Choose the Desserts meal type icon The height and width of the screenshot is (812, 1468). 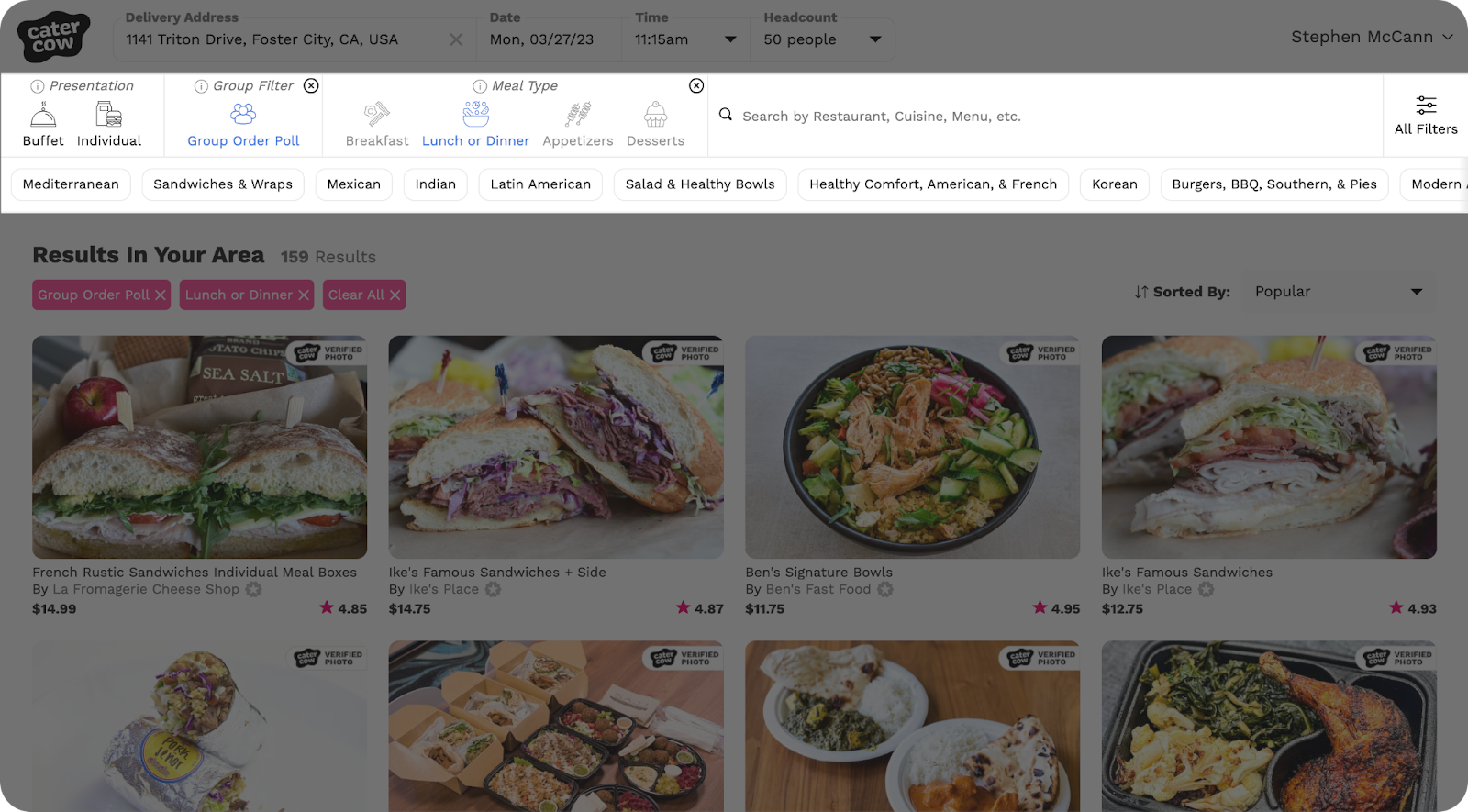655,114
